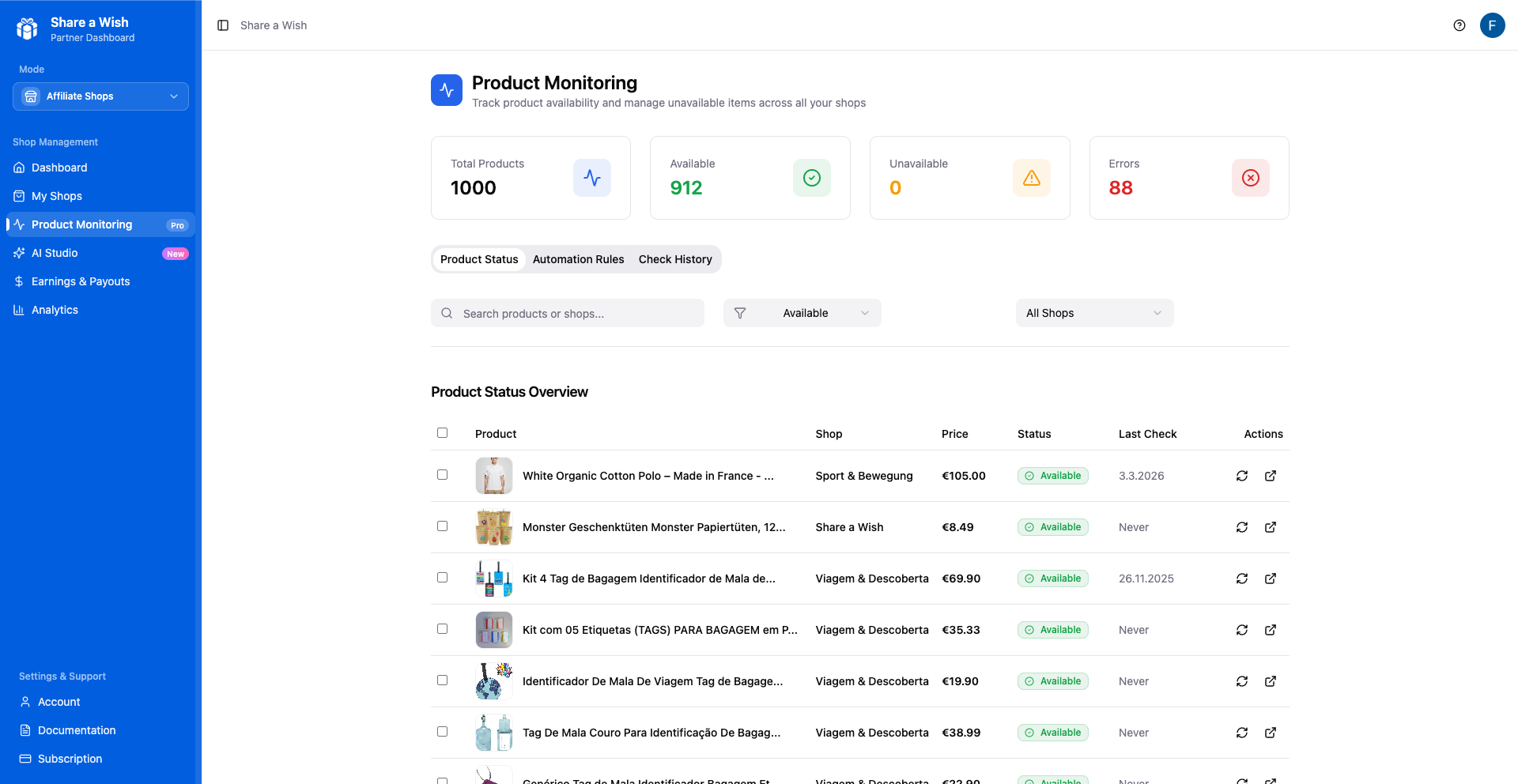1518x784 pixels.
Task: Open AI Studio in sidebar
Action: coord(100,253)
